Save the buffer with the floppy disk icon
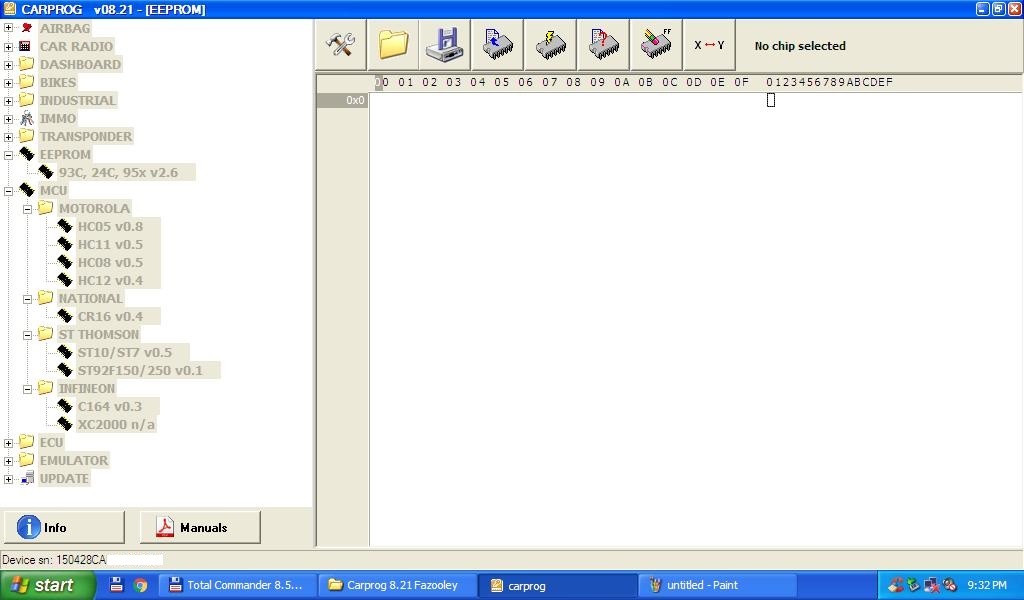 (445, 45)
